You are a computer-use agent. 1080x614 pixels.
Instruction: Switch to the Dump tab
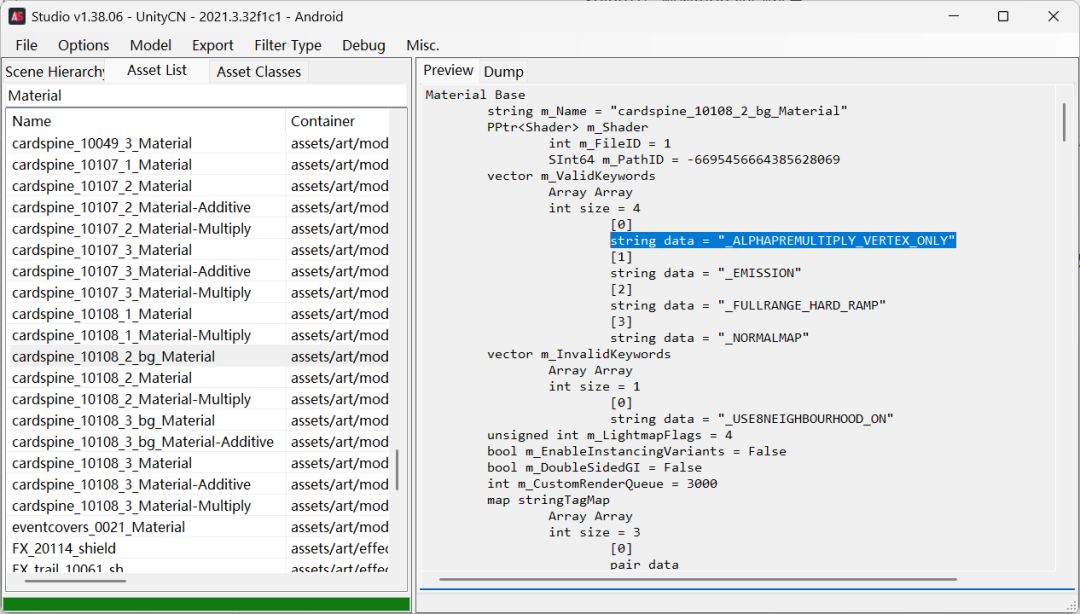click(503, 72)
